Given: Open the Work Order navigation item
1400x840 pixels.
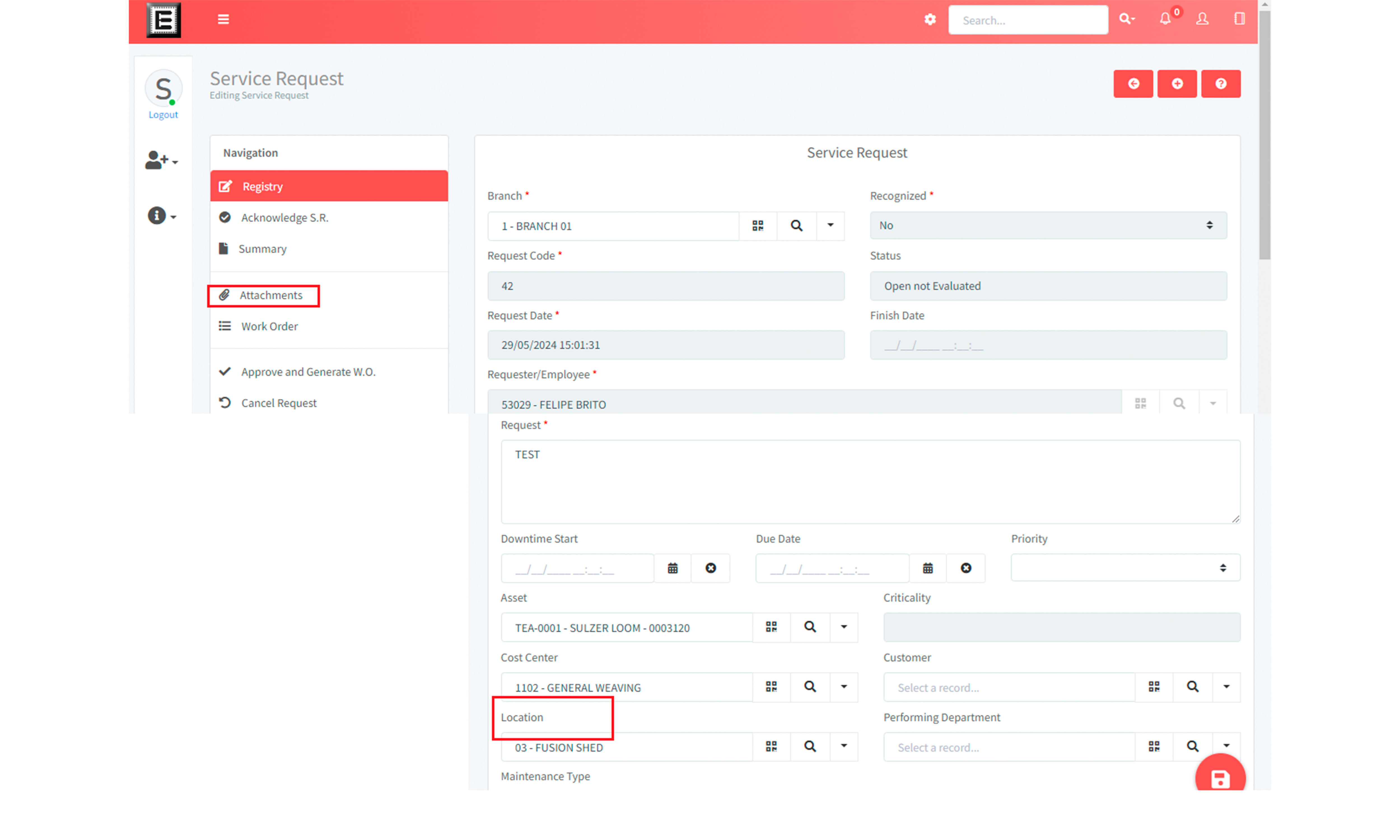Looking at the screenshot, I should (269, 325).
